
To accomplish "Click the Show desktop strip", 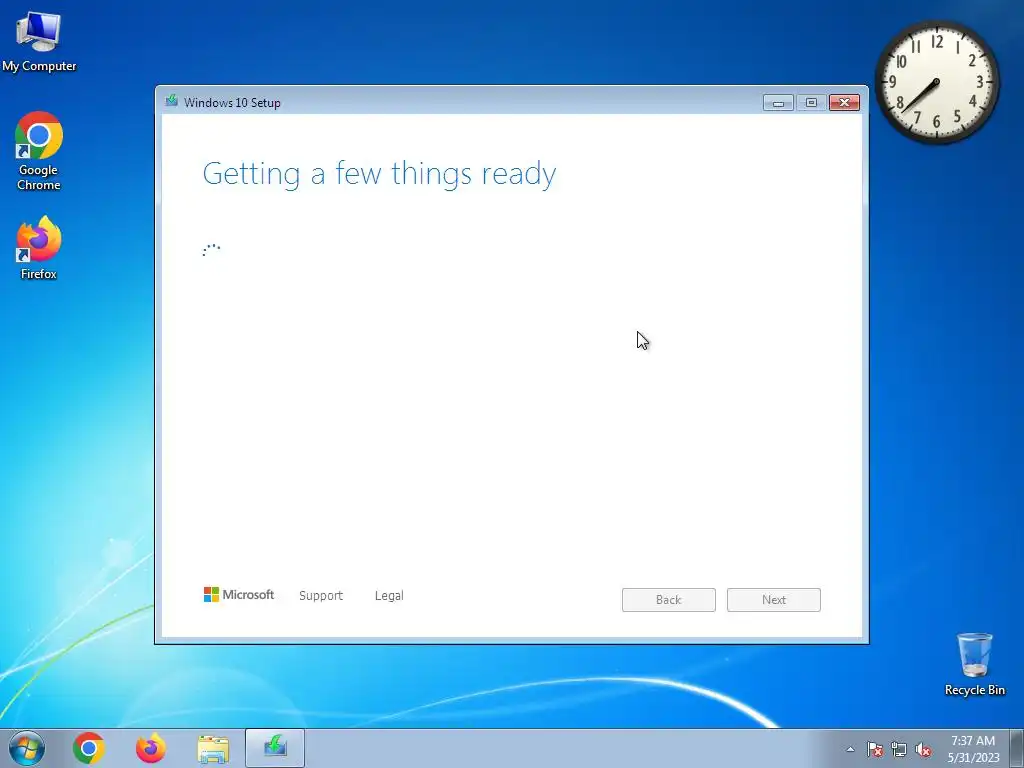I will click(x=1017, y=748).
